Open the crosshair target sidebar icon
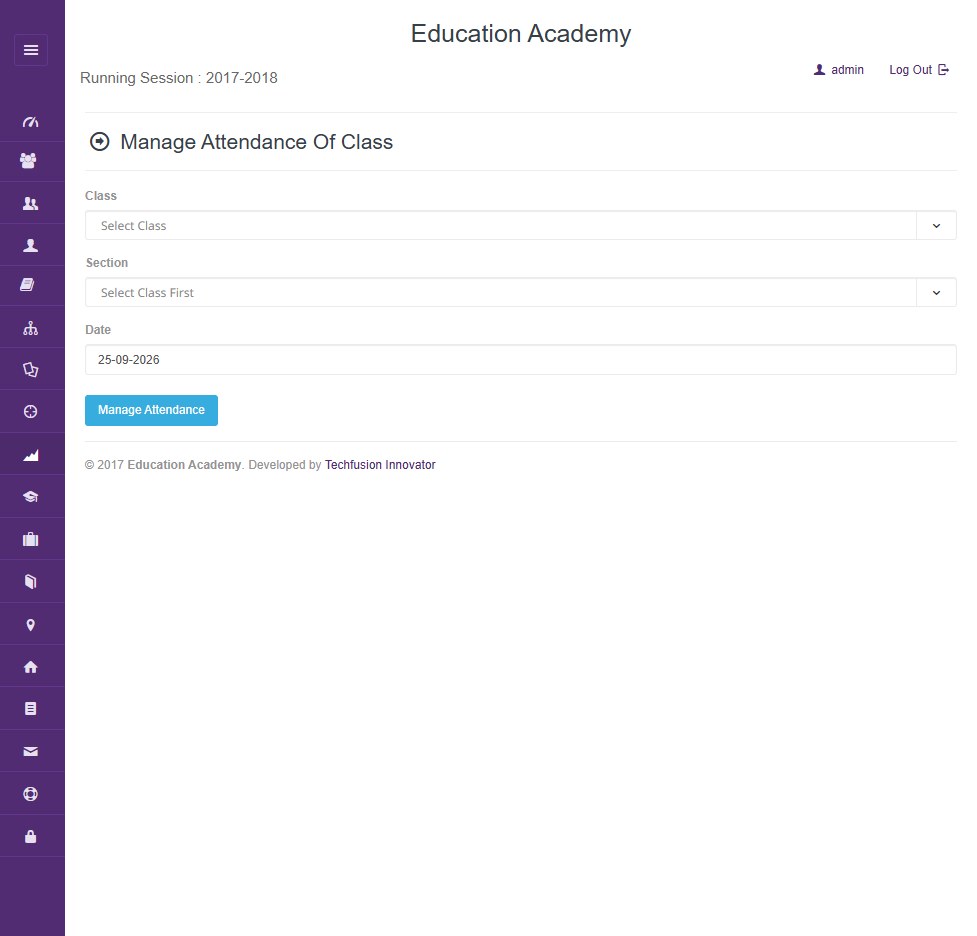The height and width of the screenshot is (936, 977). [x=31, y=411]
